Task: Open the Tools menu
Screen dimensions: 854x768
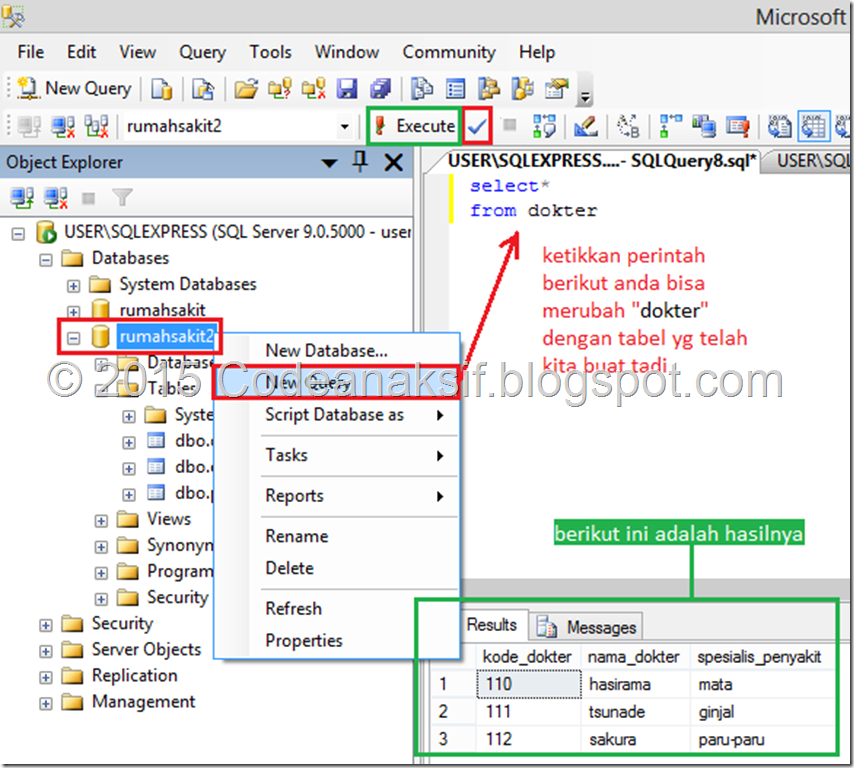Action: (x=270, y=52)
